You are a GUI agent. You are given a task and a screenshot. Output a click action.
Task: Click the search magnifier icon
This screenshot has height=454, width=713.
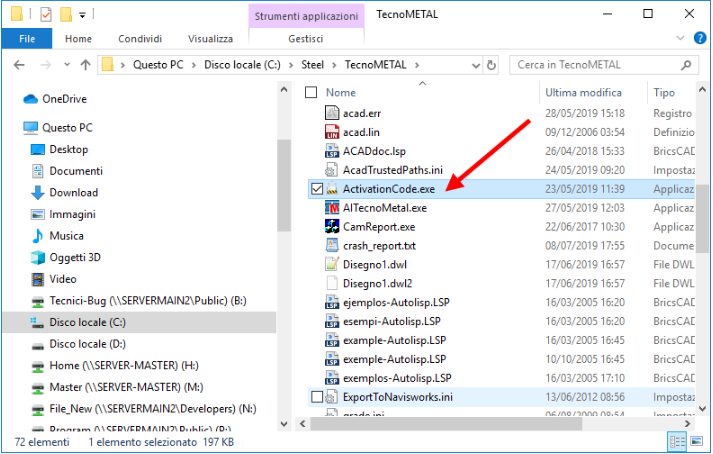[686, 65]
